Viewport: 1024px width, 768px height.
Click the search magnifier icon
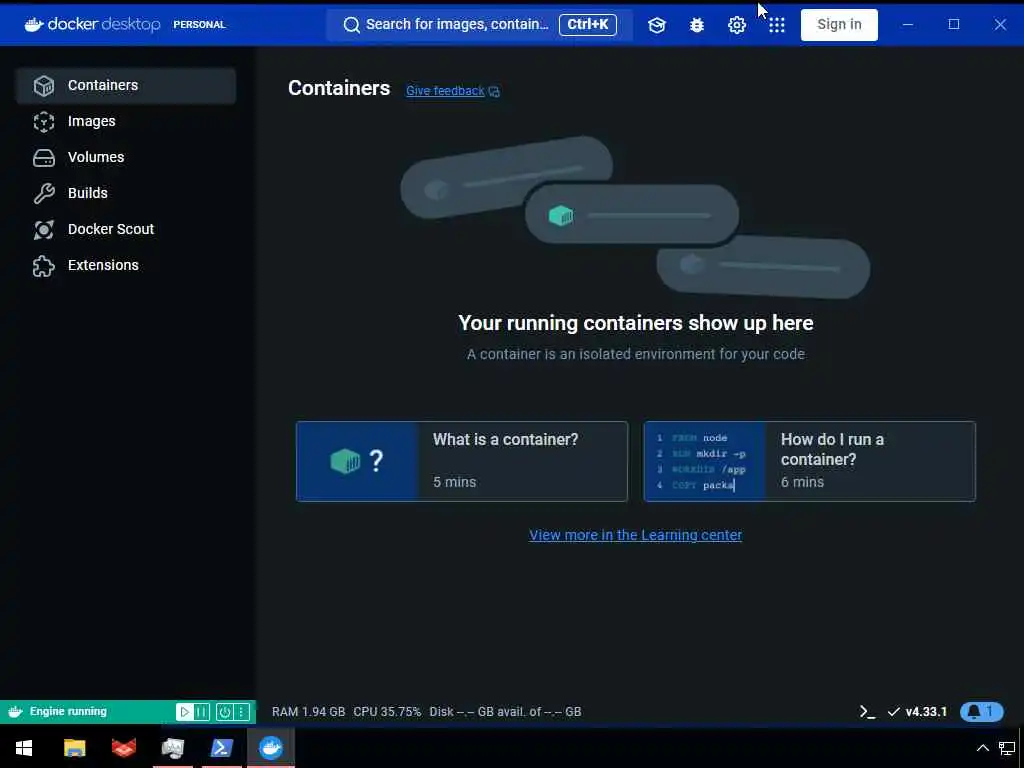351,25
